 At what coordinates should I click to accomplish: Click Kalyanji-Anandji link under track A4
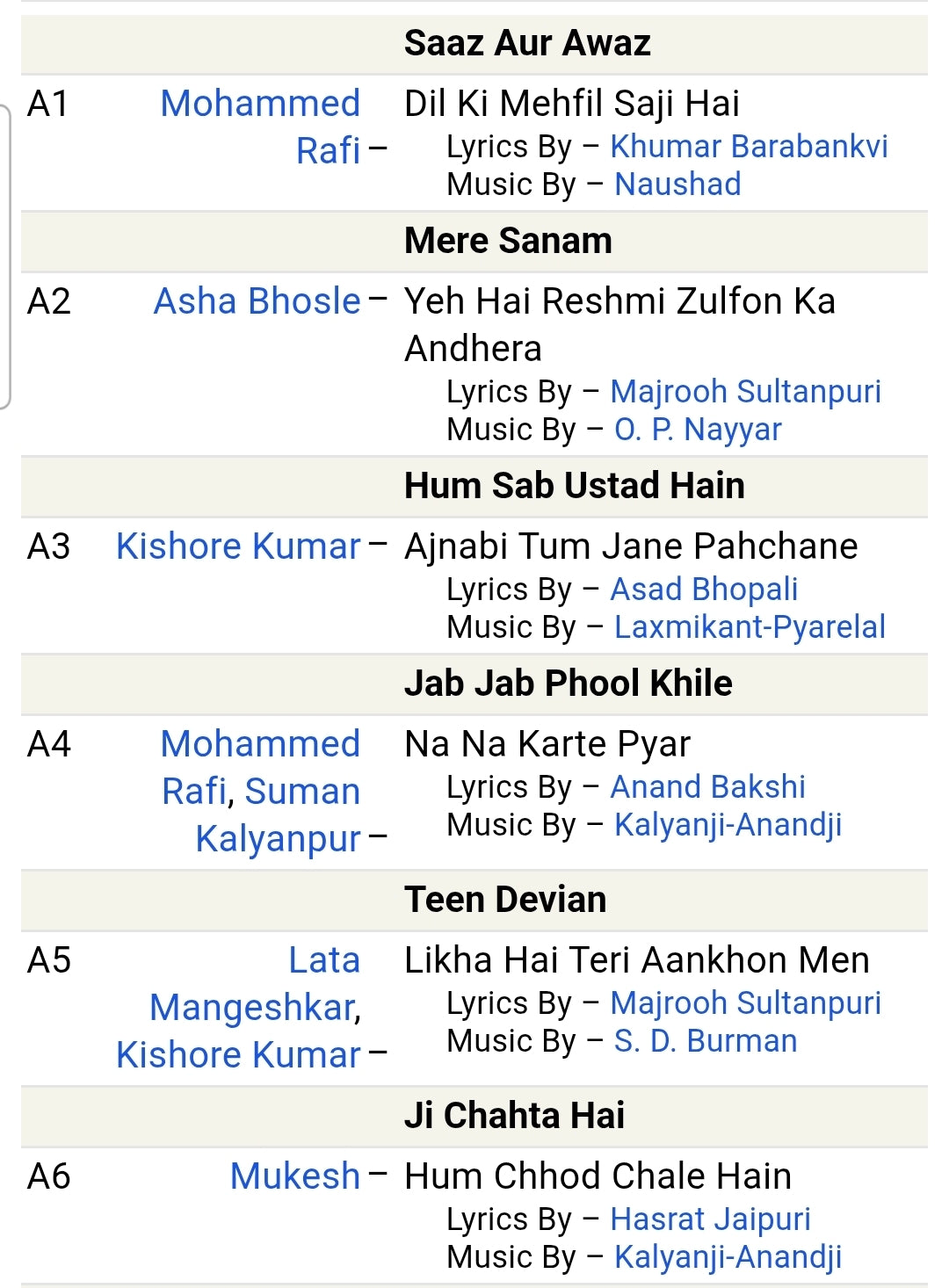(x=728, y=825)
